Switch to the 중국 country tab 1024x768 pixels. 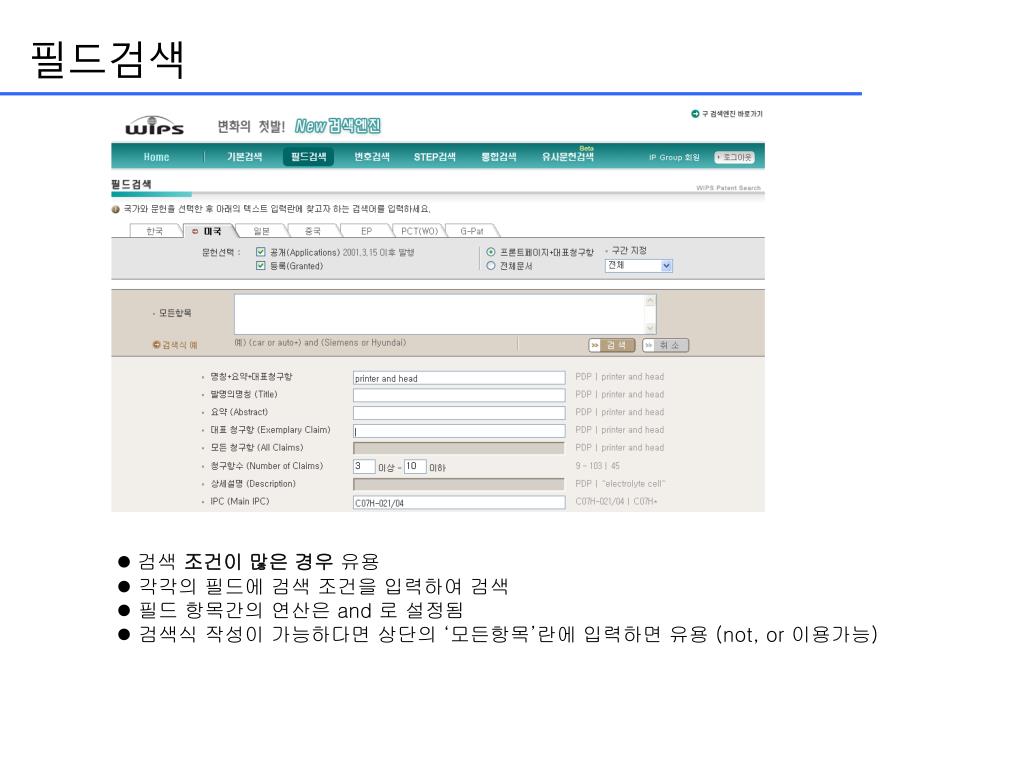click(313, 231)
